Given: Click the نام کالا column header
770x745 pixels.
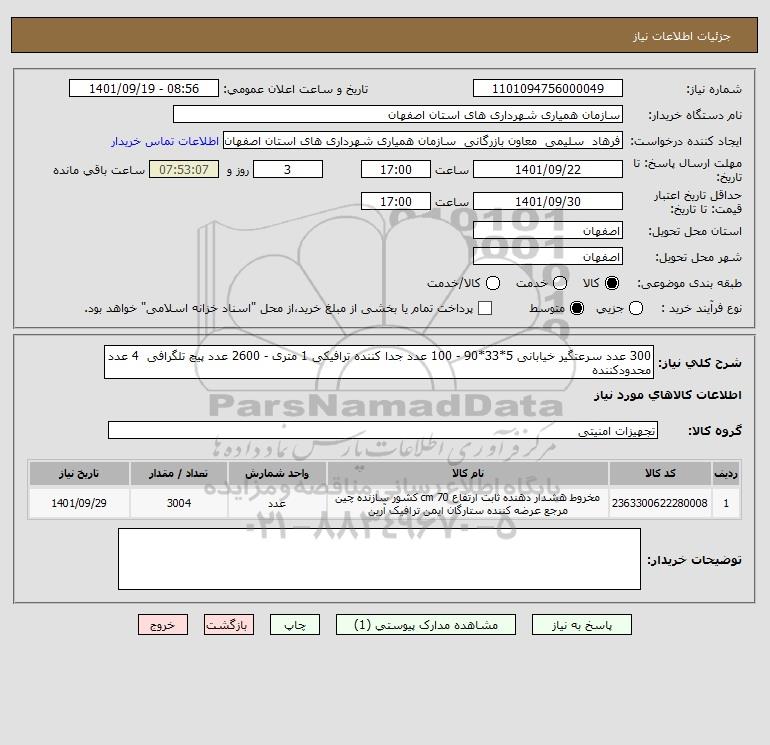Looking at the screenshot, I should 468,473.
